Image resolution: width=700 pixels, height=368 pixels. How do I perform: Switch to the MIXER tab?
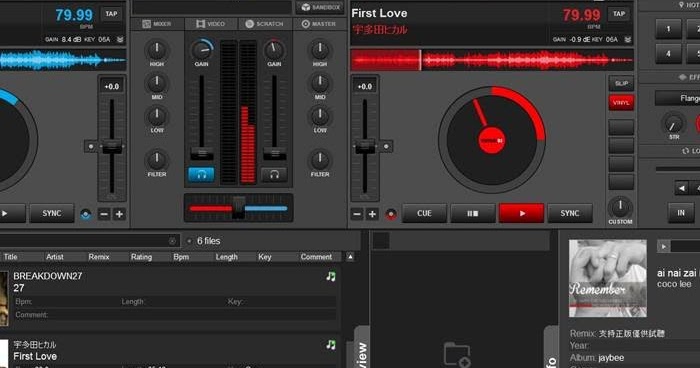157,24
